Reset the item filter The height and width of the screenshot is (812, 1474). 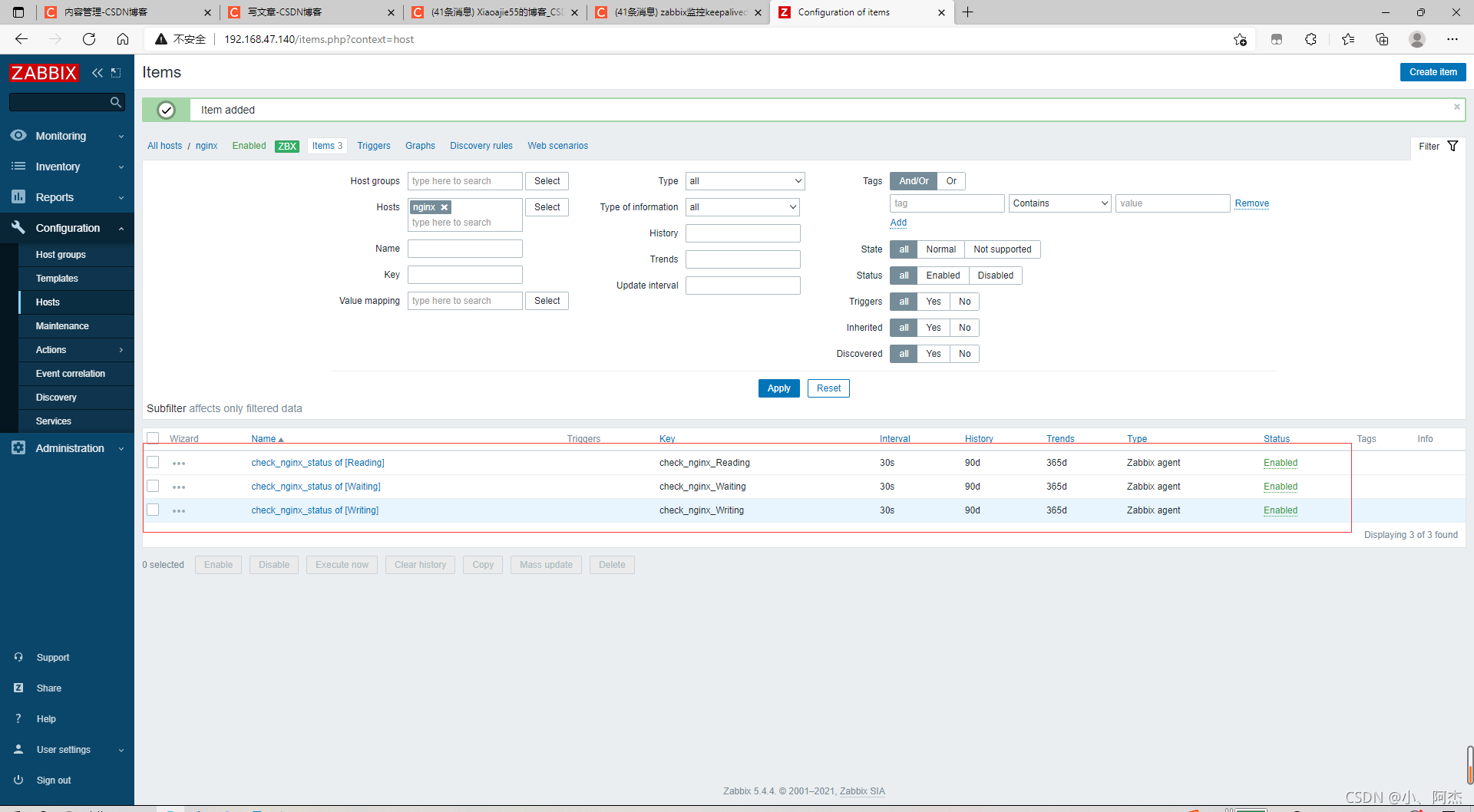tap(828, 388)
